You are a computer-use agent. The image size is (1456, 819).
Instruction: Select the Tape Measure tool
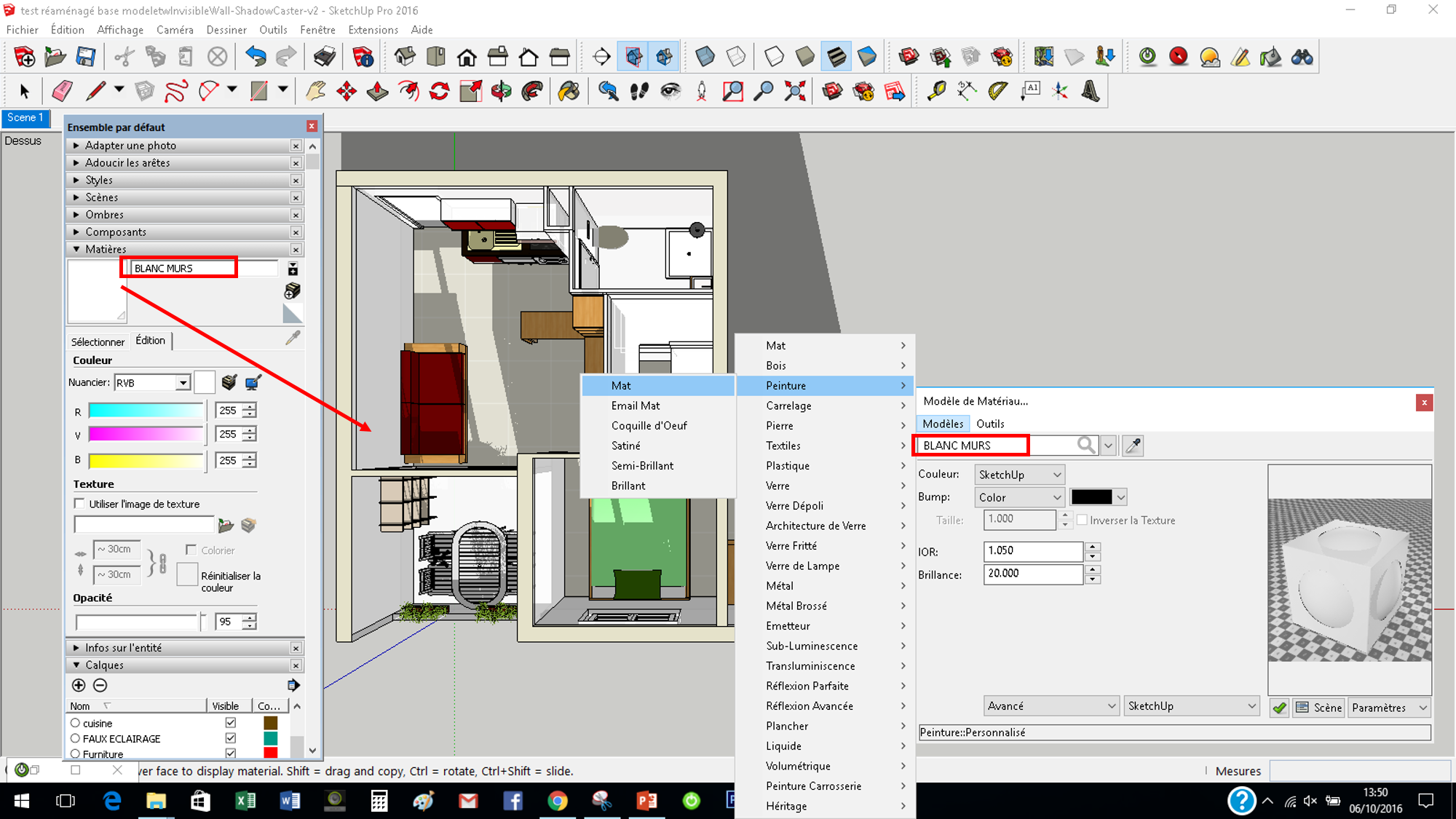coord(935,91)
